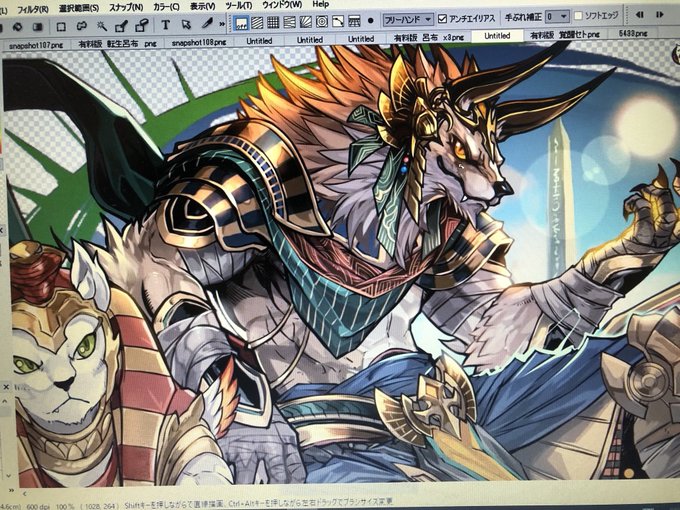Open the 選択範囲(S) menu
The height and width of the screenshot is (510, 680).
[x=79, y=8]
